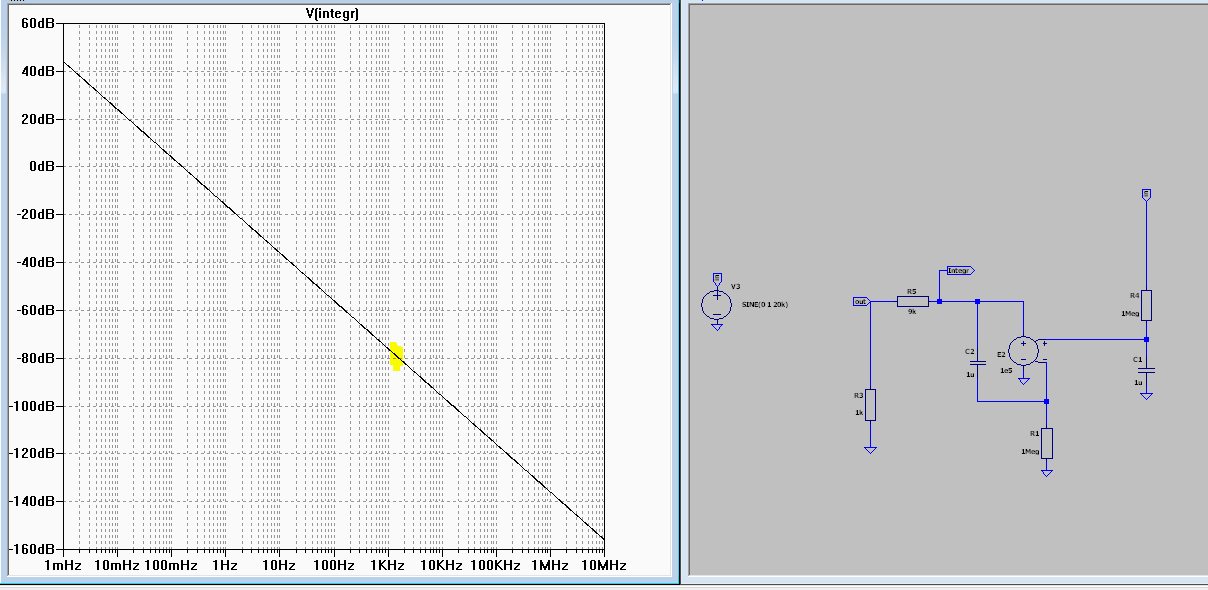Click the junction node between R4 and C1
The height and width of the screenshot is (590, 1208).
1146,340
